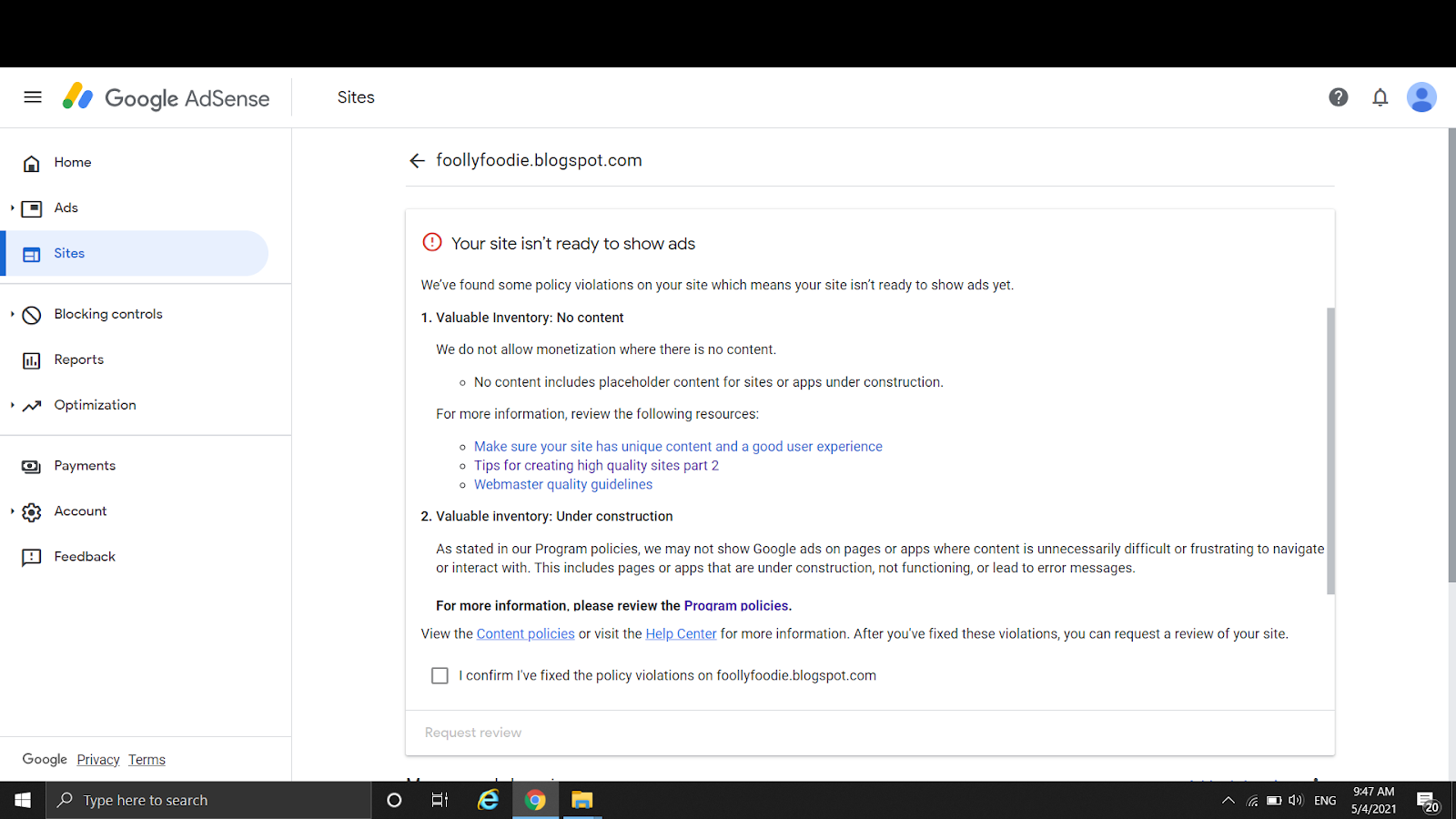This screenshot has height=819, width=1456.
Task: Click the policy violations panel scrollbar
Action: tap(1330, 450)
